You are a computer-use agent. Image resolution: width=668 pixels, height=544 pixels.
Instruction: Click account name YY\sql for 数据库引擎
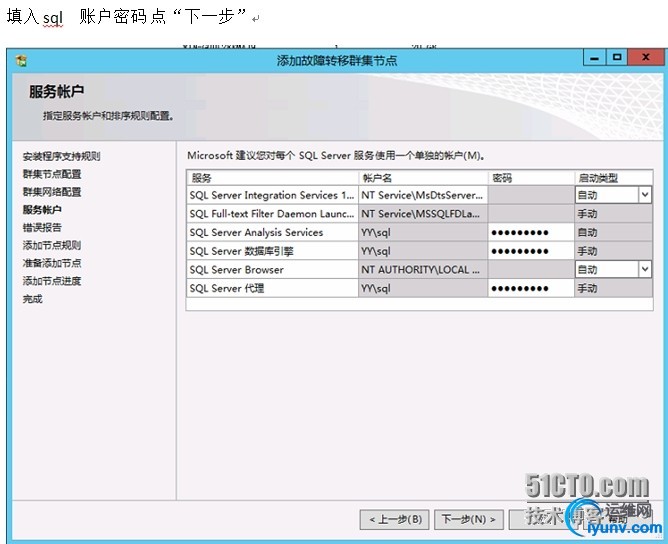pos(423,251)
